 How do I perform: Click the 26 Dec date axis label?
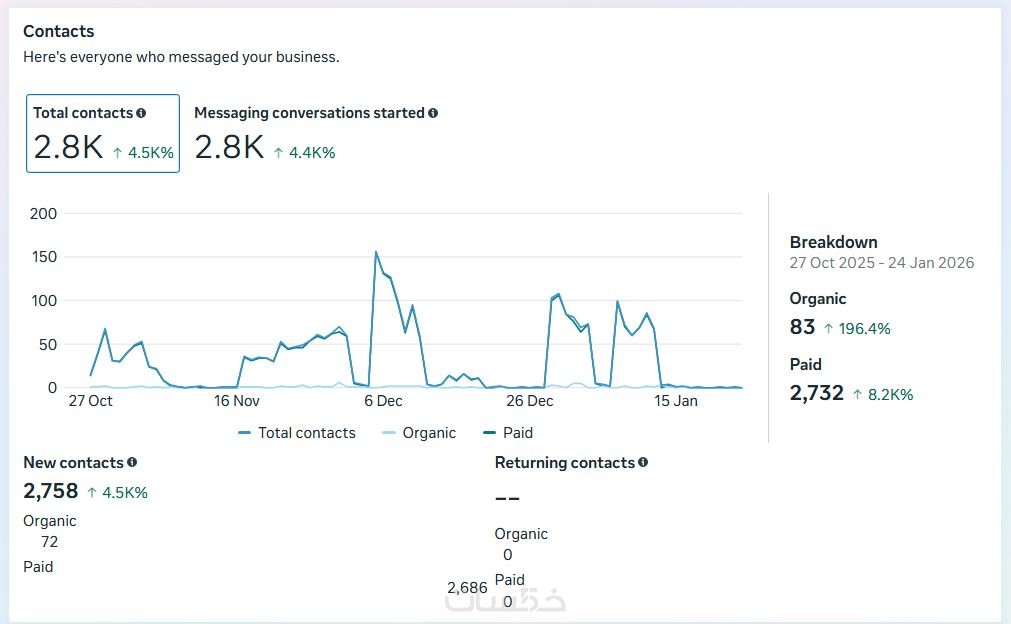pyautogui.click(x=529, y=401)
